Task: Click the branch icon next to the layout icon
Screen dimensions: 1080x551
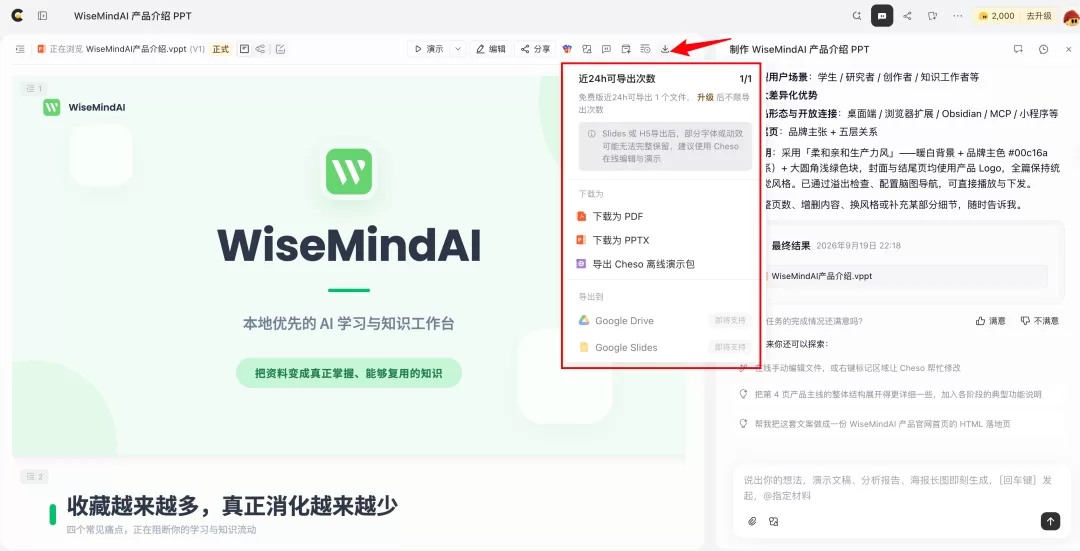Action: pos(260,49)
